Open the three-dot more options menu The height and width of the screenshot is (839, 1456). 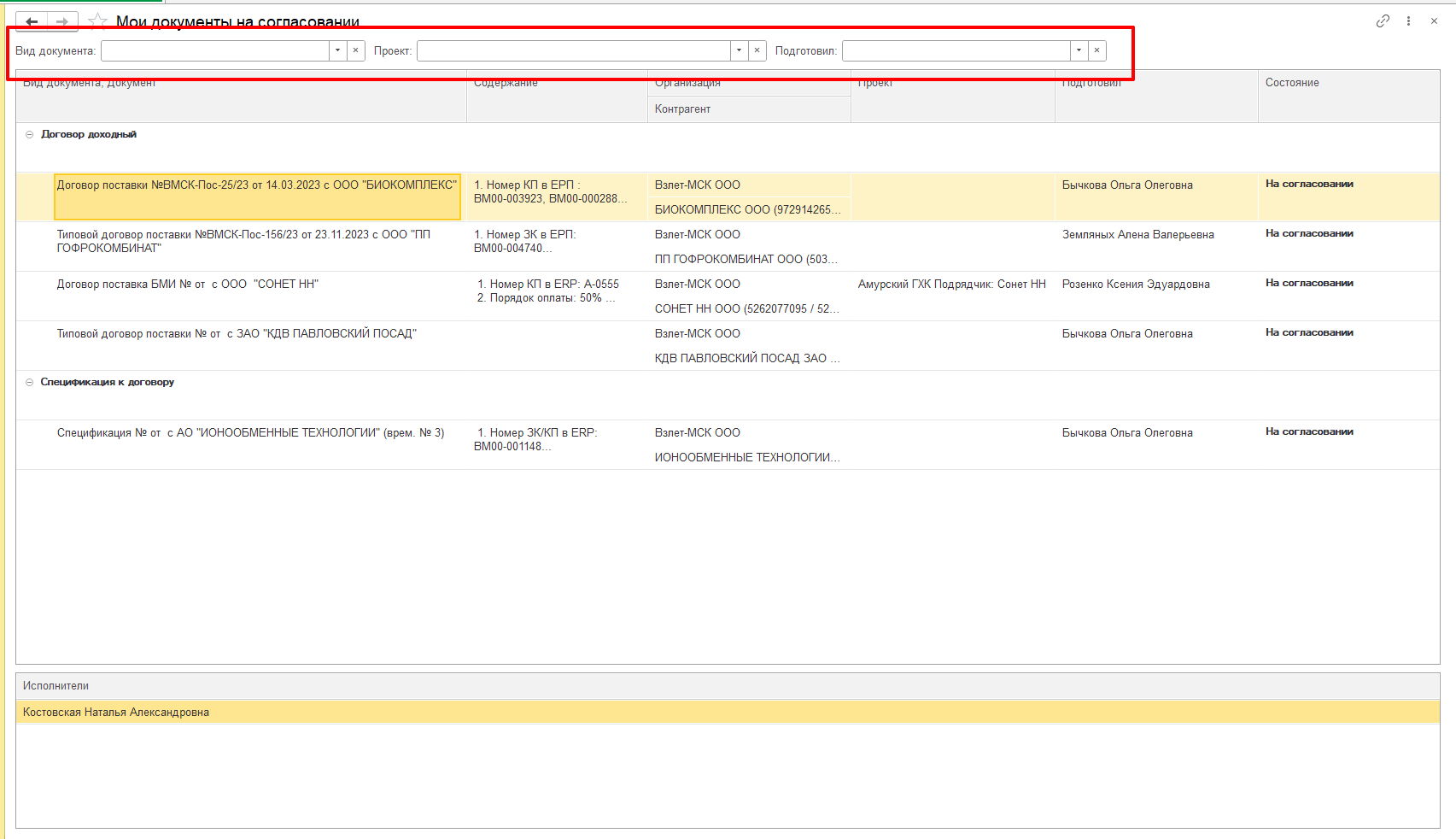tap(1408, 21)
